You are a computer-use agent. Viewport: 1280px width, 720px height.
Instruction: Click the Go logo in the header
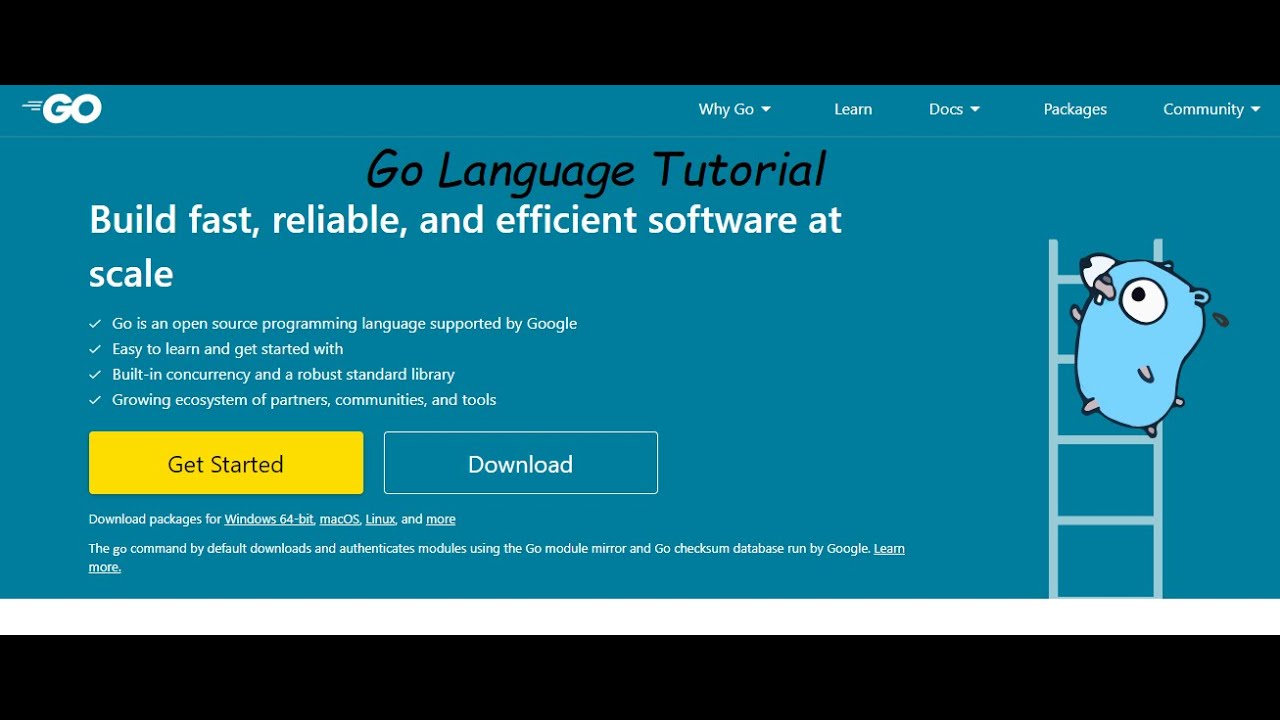coord(62,109)
